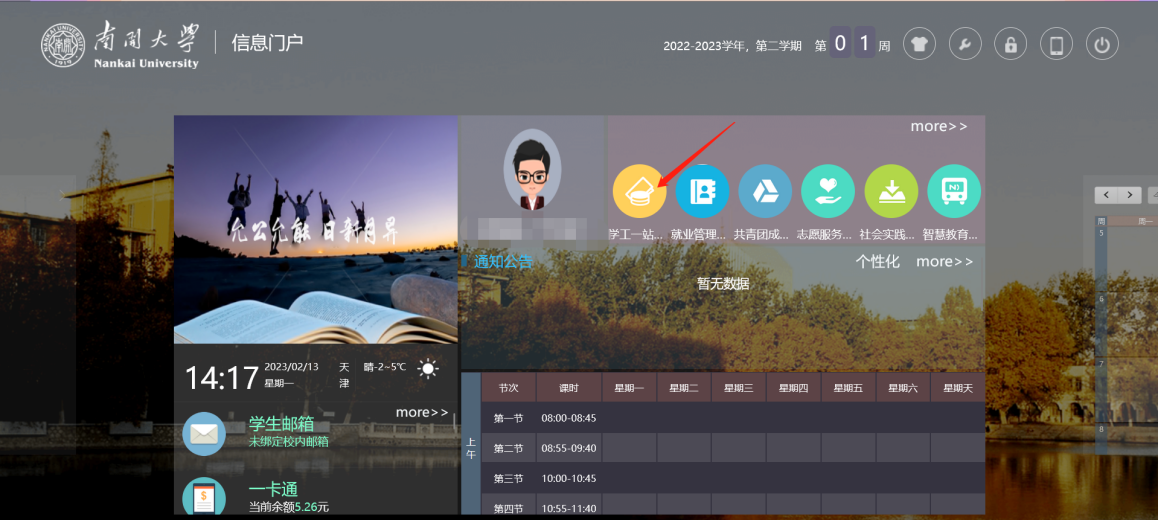The height and width of the screenshot is (520, 1158).
Task: Click the 社会实践 social practice icon
Action: tap(891, 192)
